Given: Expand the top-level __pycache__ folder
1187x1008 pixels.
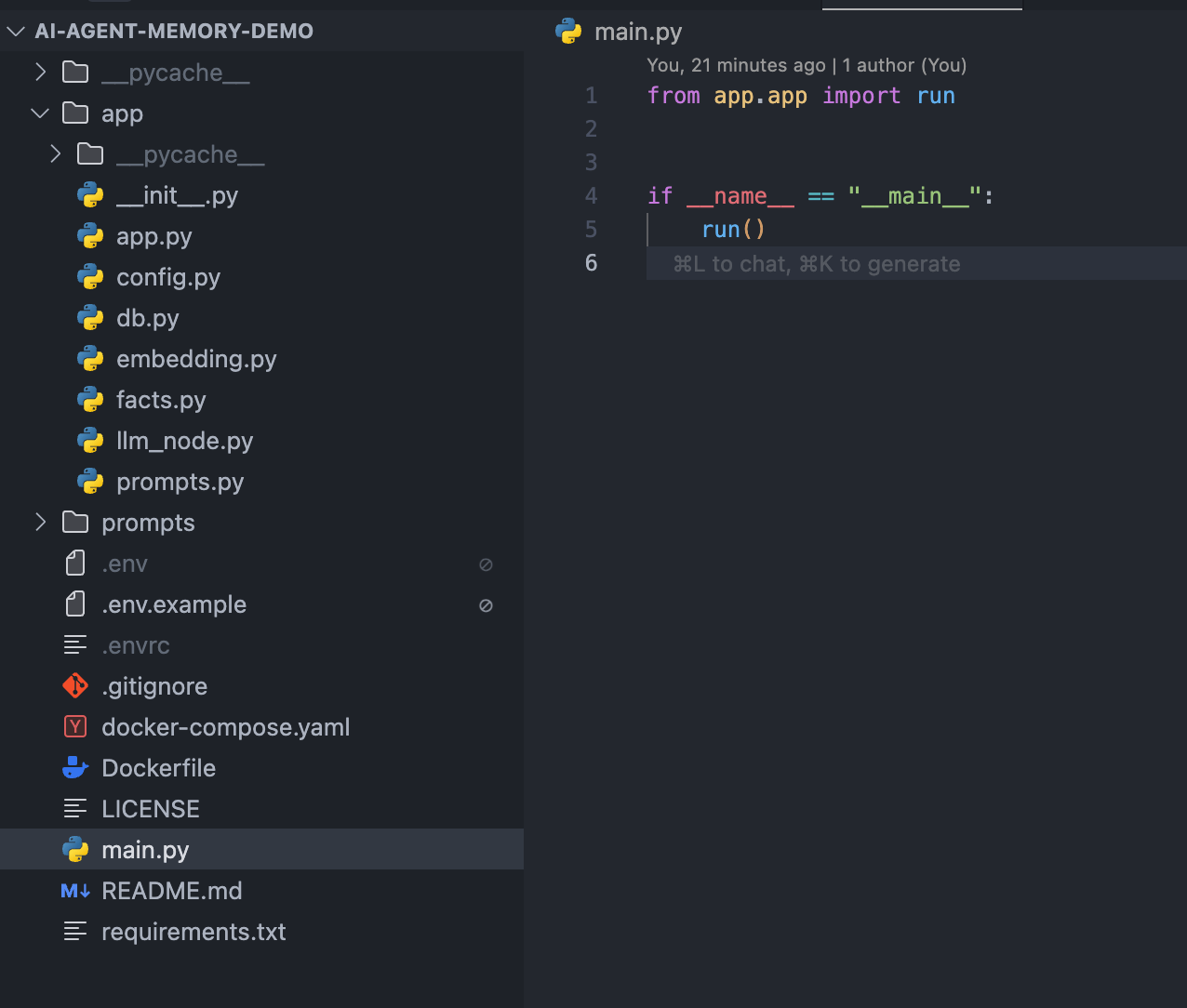Looking at the screenshot, I should (40, 73).
